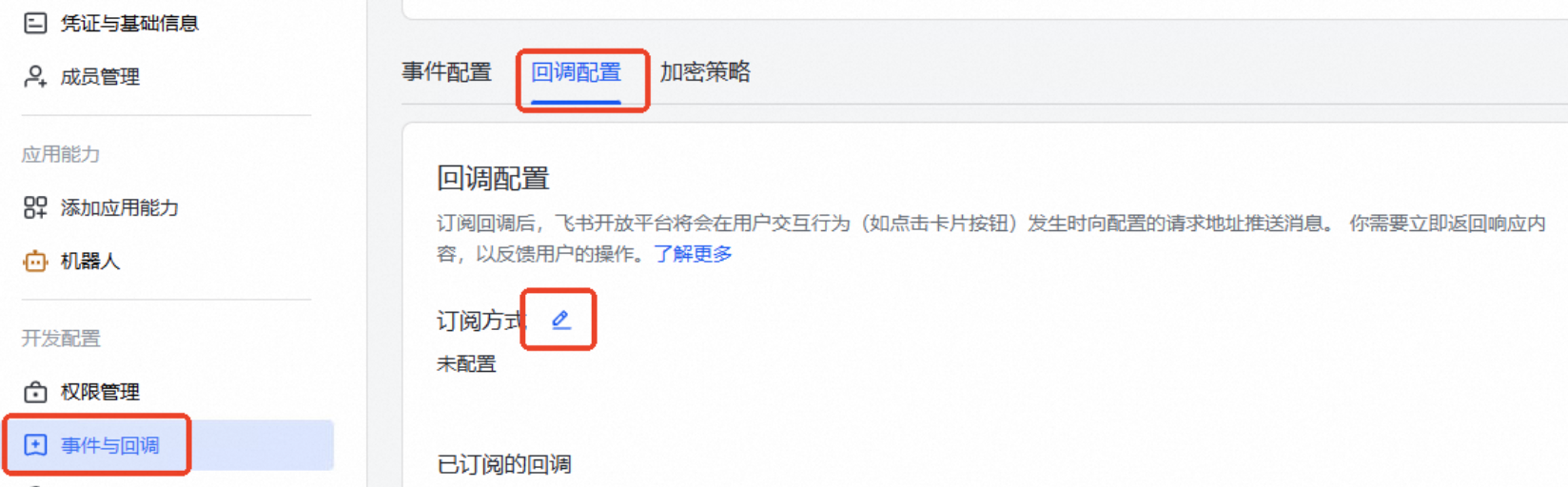Click the 应用能力 section header
The image size is (1568, 487).
[61, 154]
